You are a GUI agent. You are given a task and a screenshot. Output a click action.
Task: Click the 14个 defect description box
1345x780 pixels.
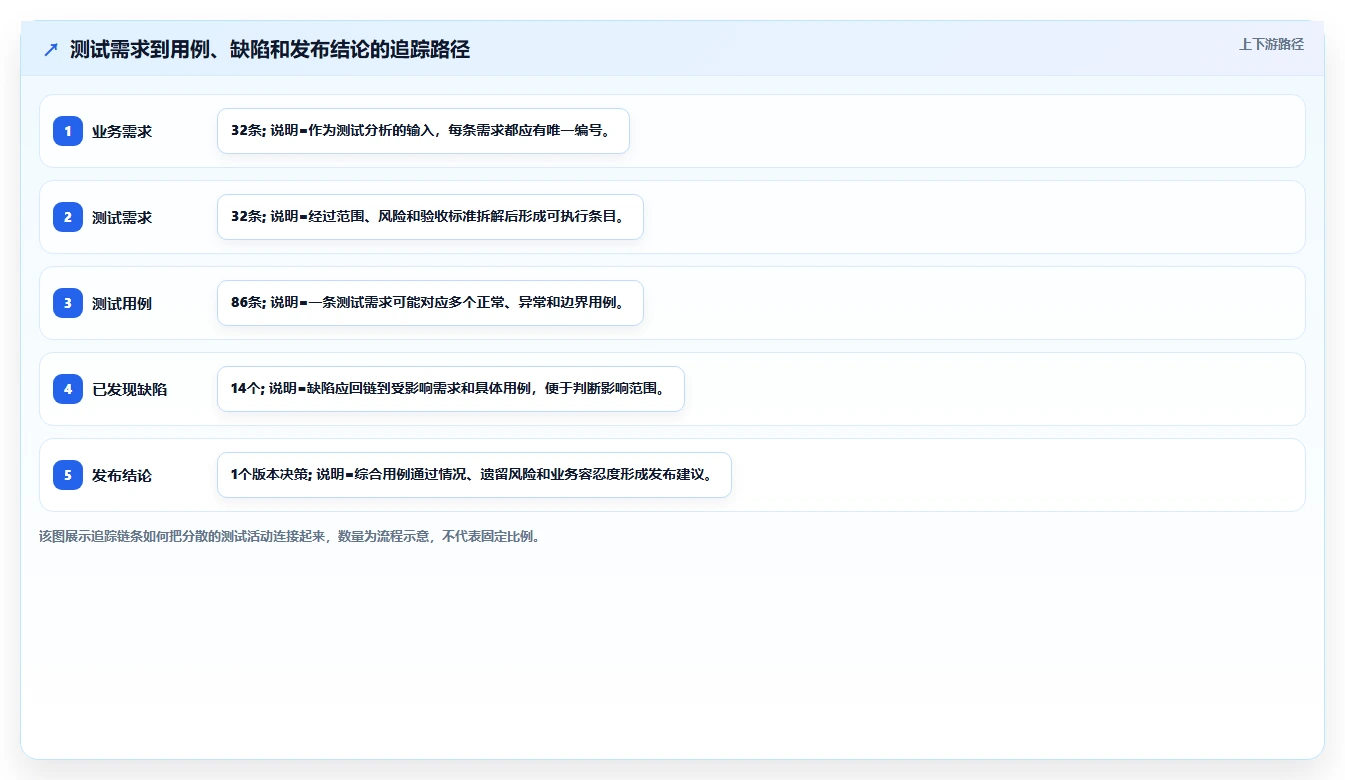click(451, 389)
